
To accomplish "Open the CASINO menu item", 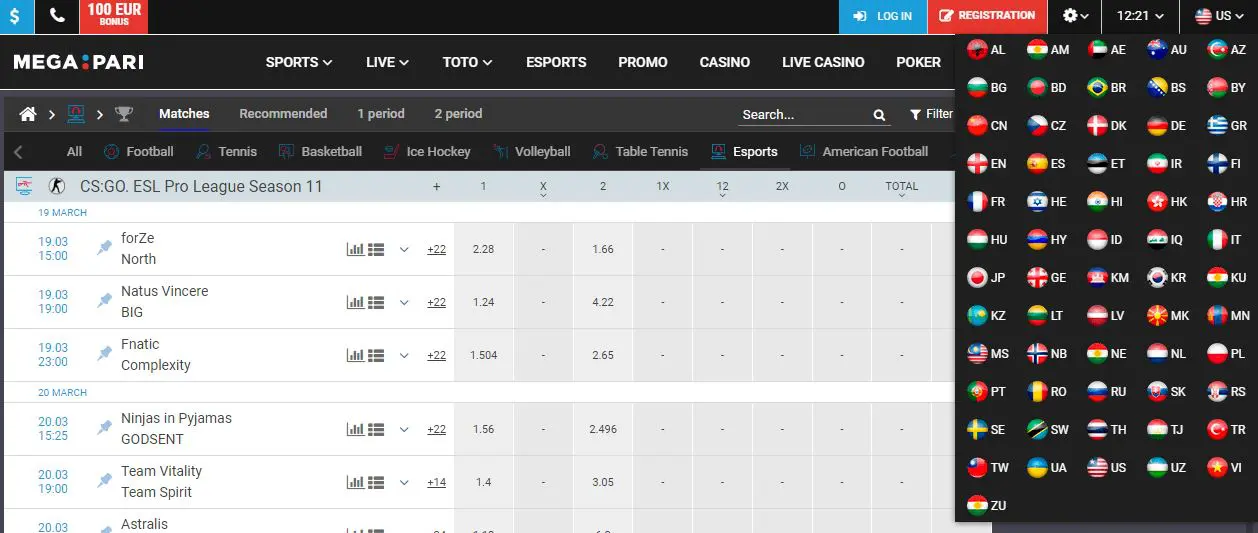I will 725,62.
